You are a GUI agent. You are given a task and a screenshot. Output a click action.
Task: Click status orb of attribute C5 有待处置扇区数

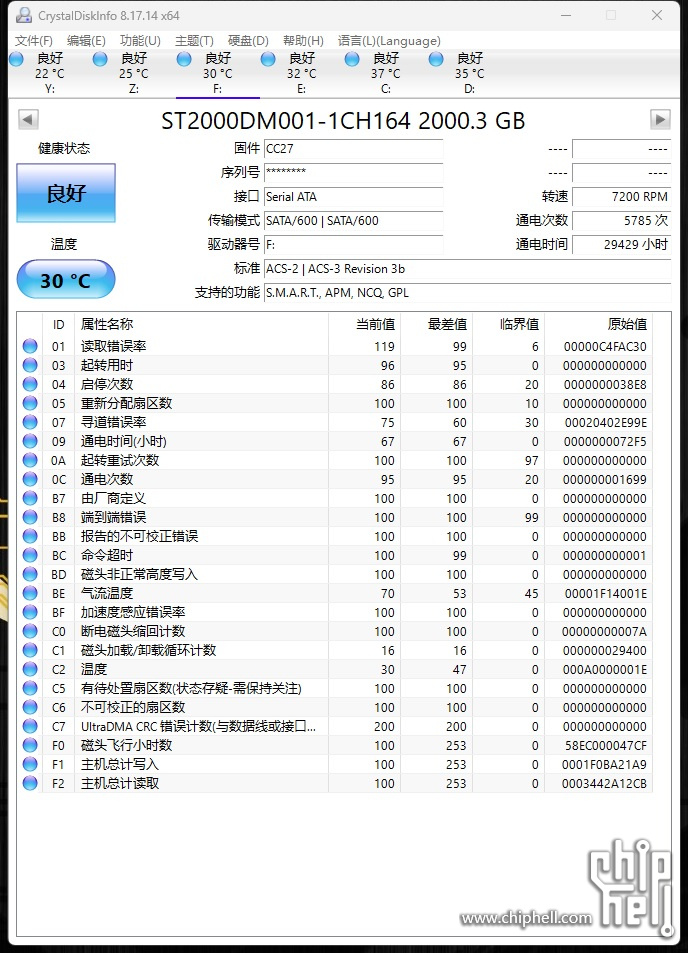[x=30, y=688]
